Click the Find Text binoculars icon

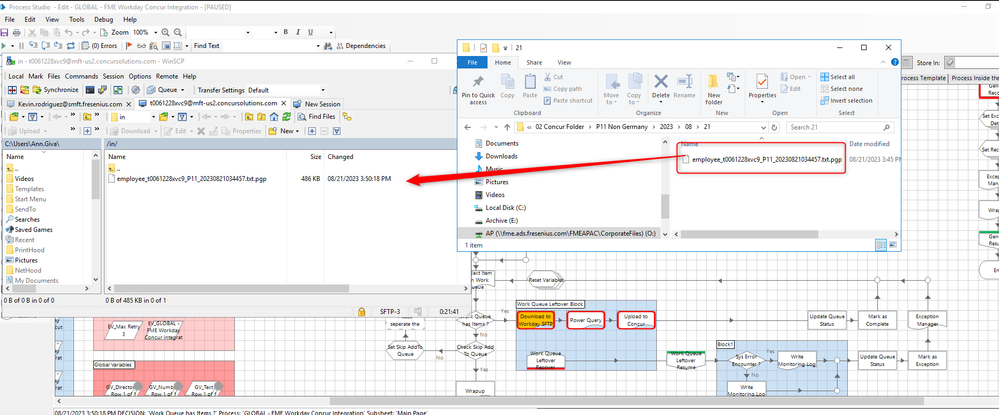click(x=329, y=46)
